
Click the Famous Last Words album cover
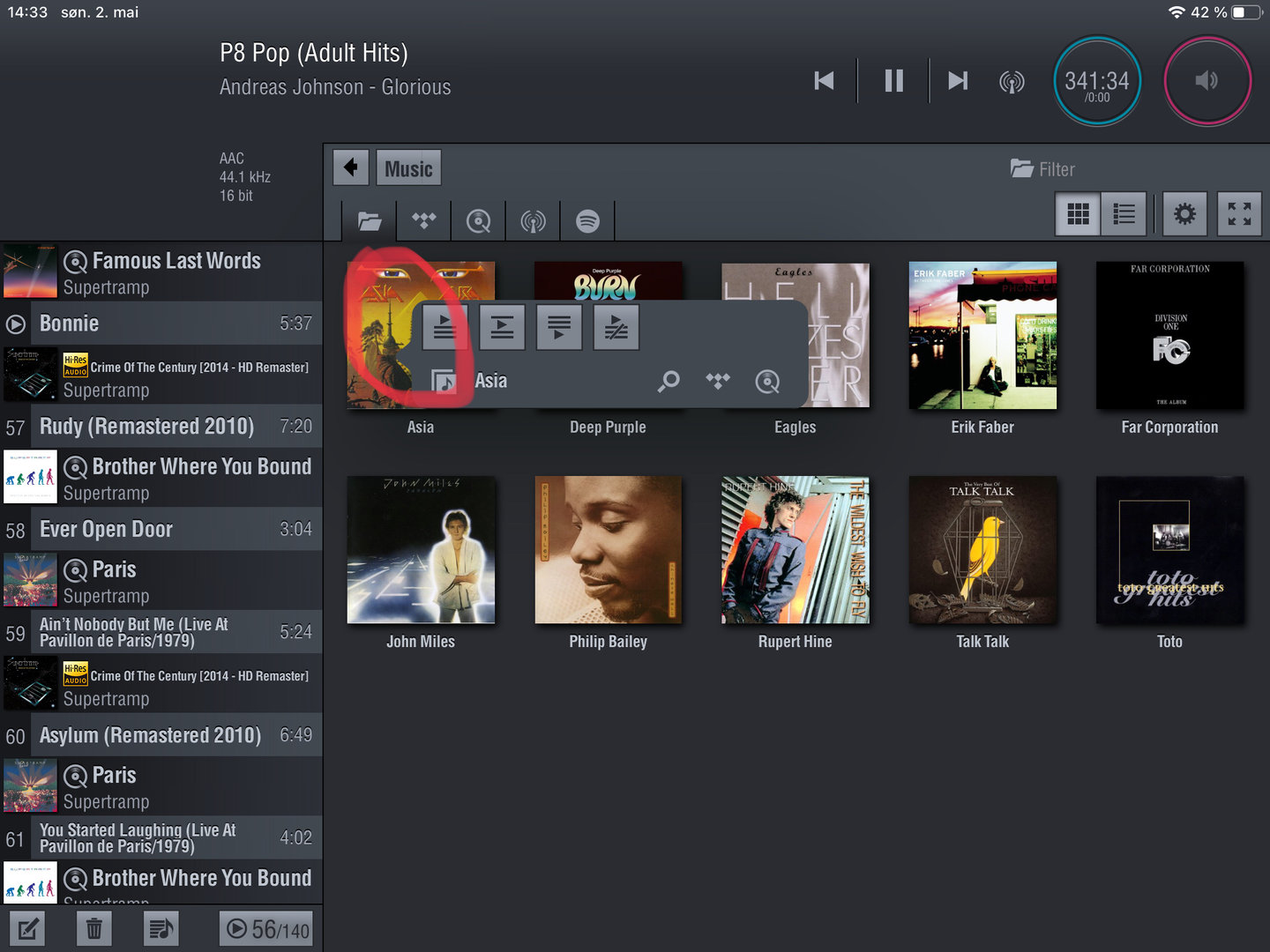tap(30, 272)
